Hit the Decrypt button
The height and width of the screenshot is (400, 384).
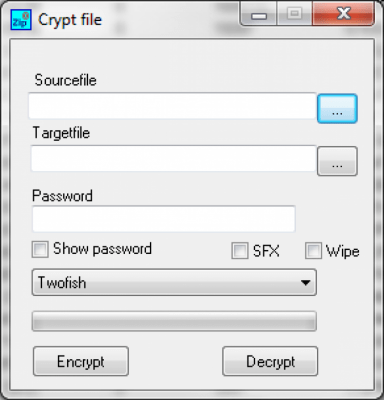[270, 361]
